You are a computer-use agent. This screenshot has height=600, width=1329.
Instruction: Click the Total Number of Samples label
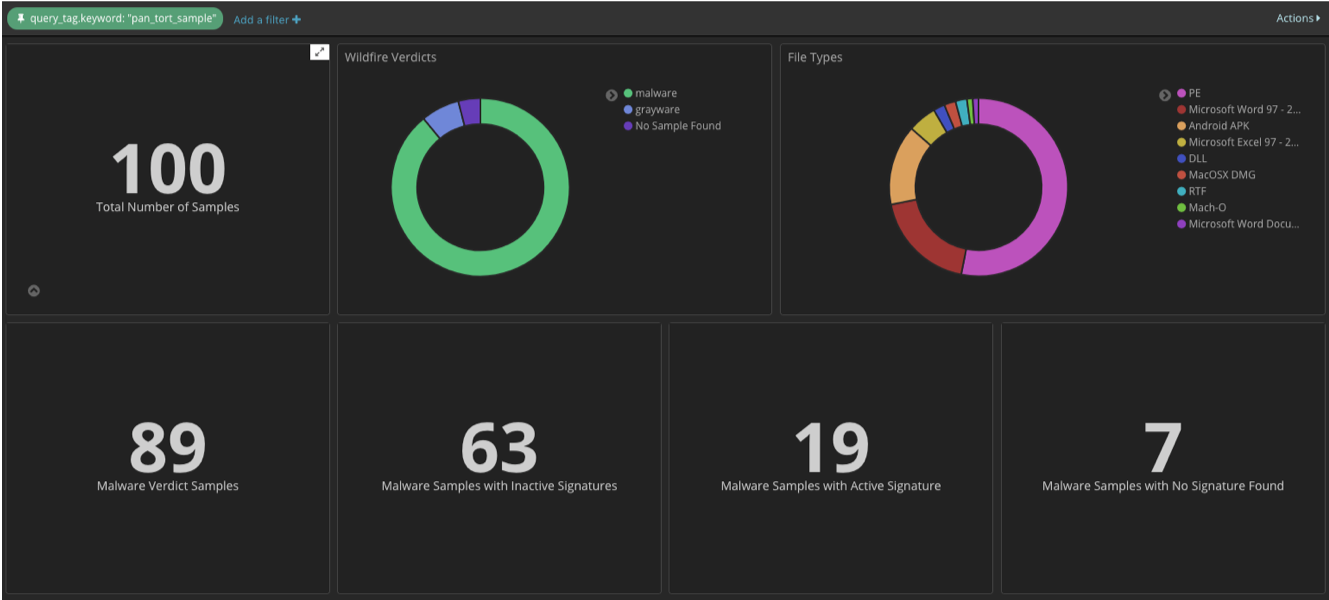(168, 207)
